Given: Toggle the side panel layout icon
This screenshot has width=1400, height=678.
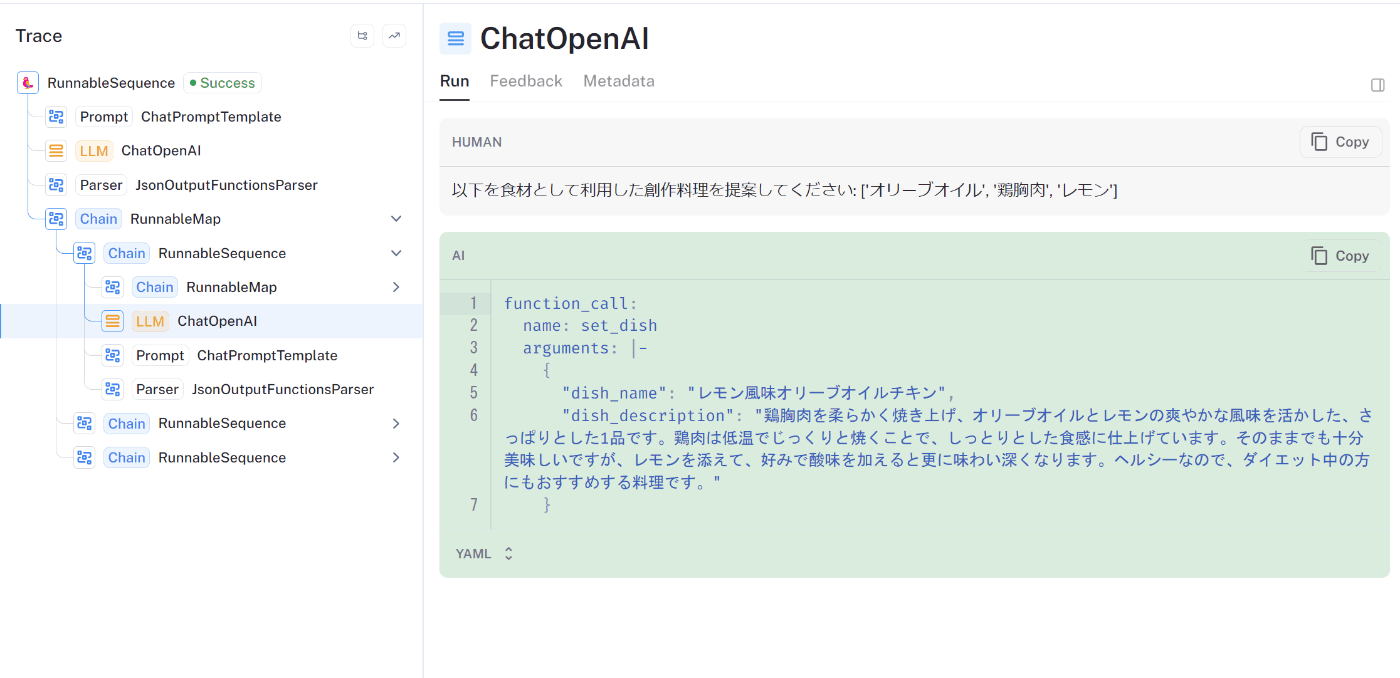Looking at the screenshot, I should [1378, 85].
